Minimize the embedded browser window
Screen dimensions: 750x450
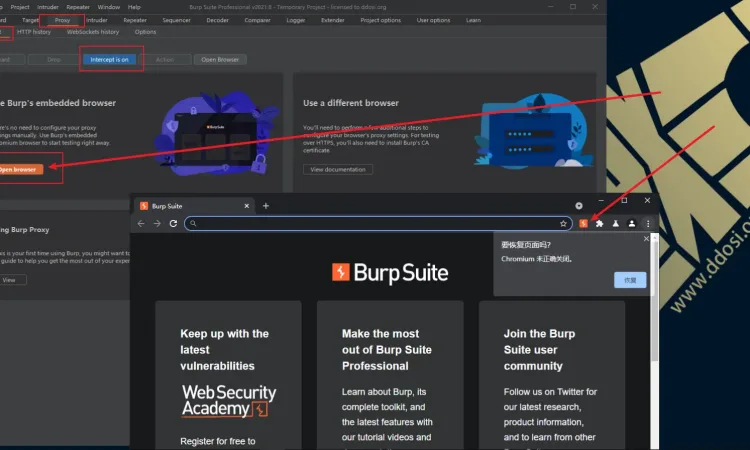pos(601,200)
